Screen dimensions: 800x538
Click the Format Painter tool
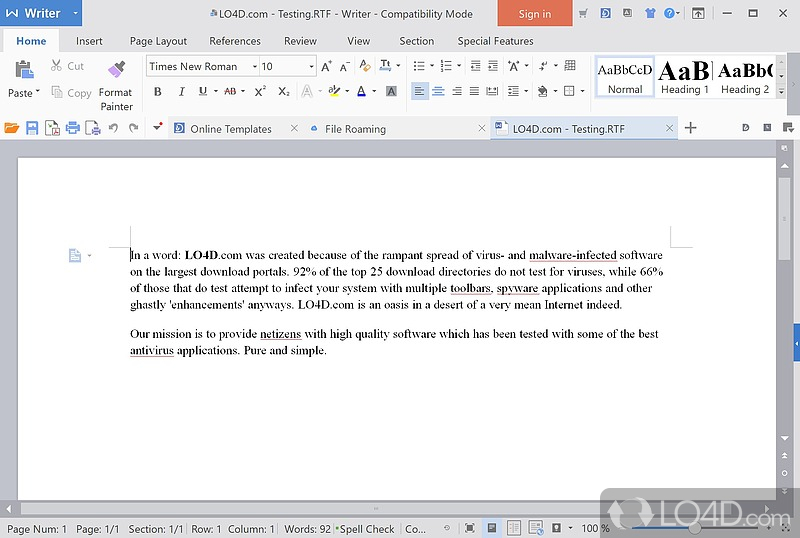click(116, 83)
